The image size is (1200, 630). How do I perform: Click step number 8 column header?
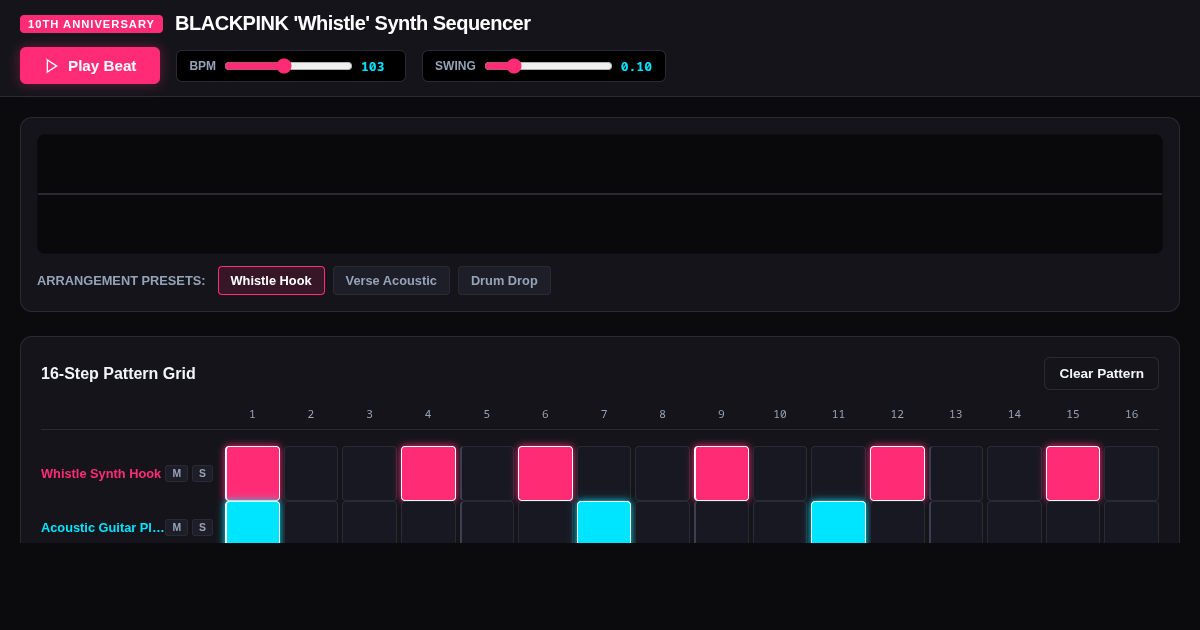click(662, 414)
